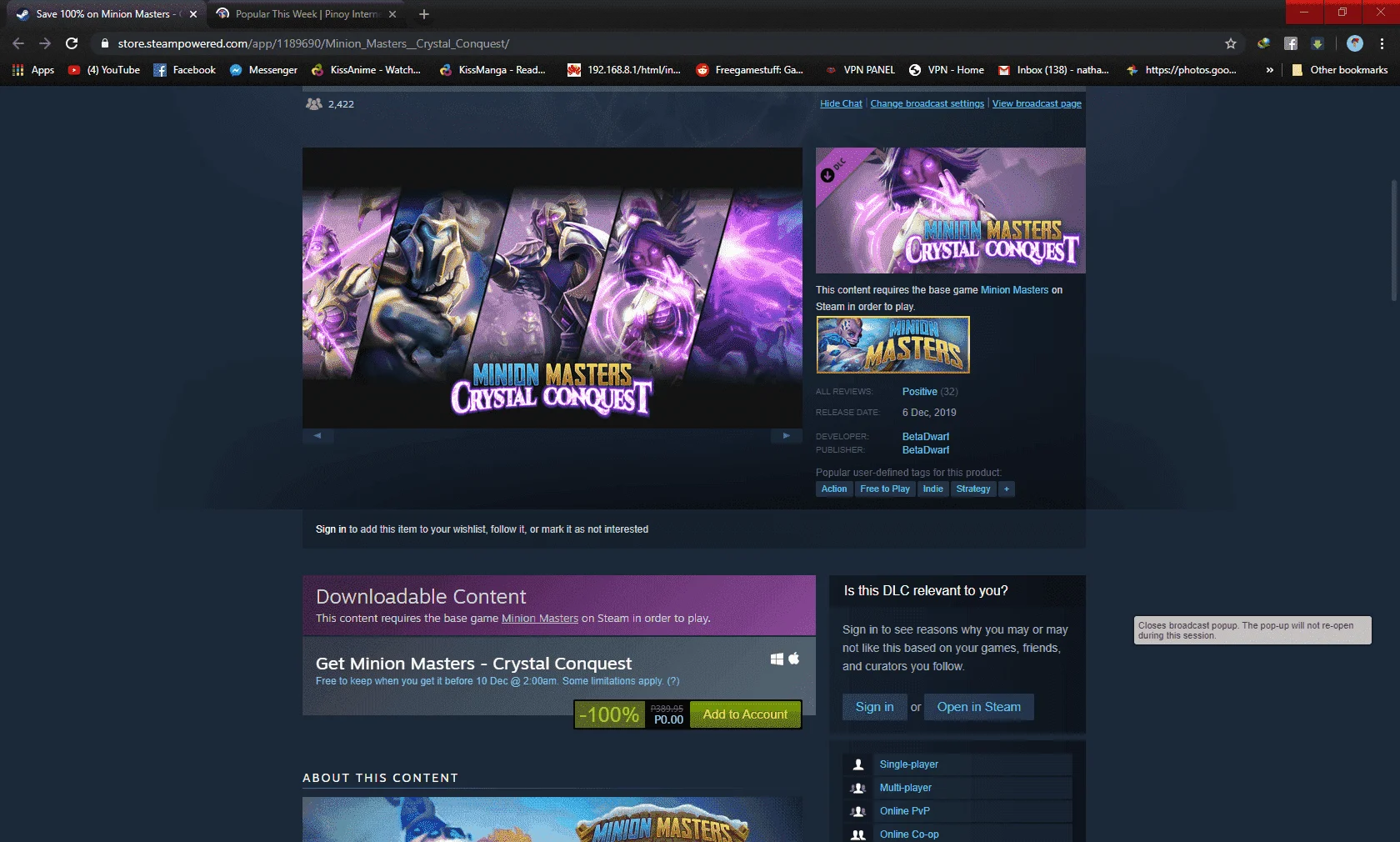Bookmark this page with star icon
Image resolution: width=1400 pixels, height=842 pixels.
pos(1231,43)
